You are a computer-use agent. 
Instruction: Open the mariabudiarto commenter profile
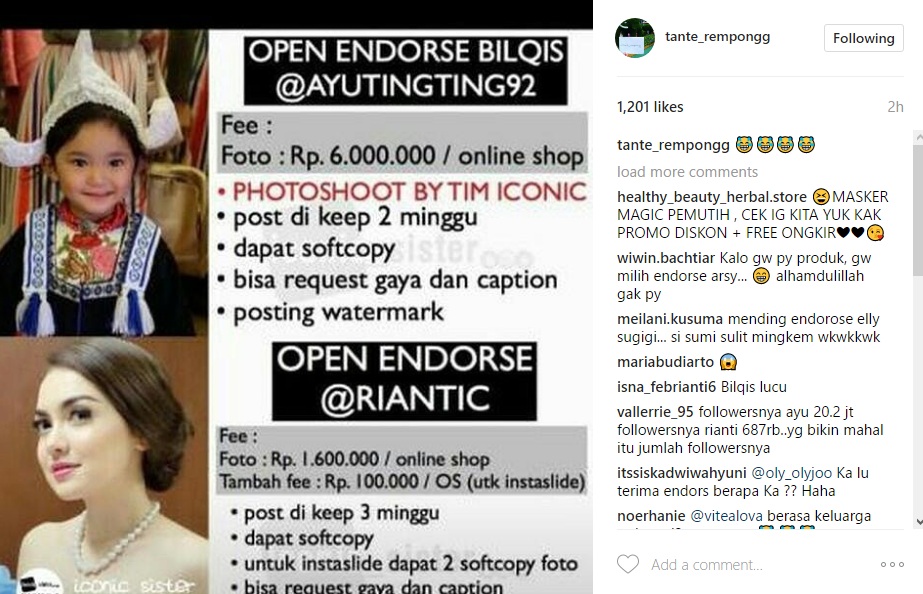665,361
